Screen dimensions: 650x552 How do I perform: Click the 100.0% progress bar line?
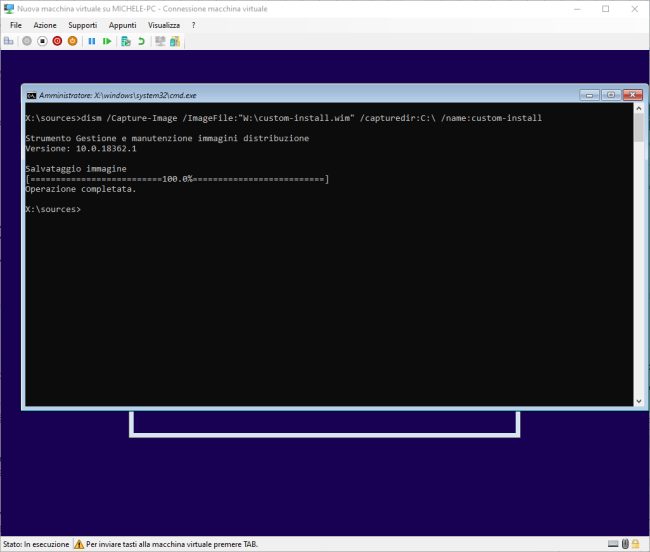click(x=177, y=179)
